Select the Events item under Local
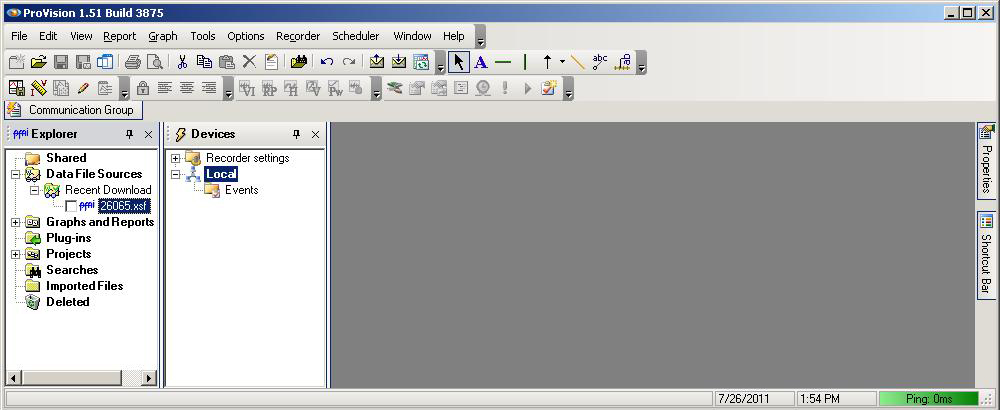The image size is (1000, 410). tap(242, 190)
